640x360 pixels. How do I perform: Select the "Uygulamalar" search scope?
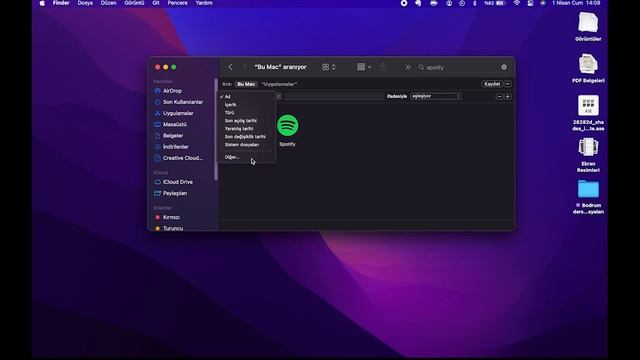(x=279, y=84)
